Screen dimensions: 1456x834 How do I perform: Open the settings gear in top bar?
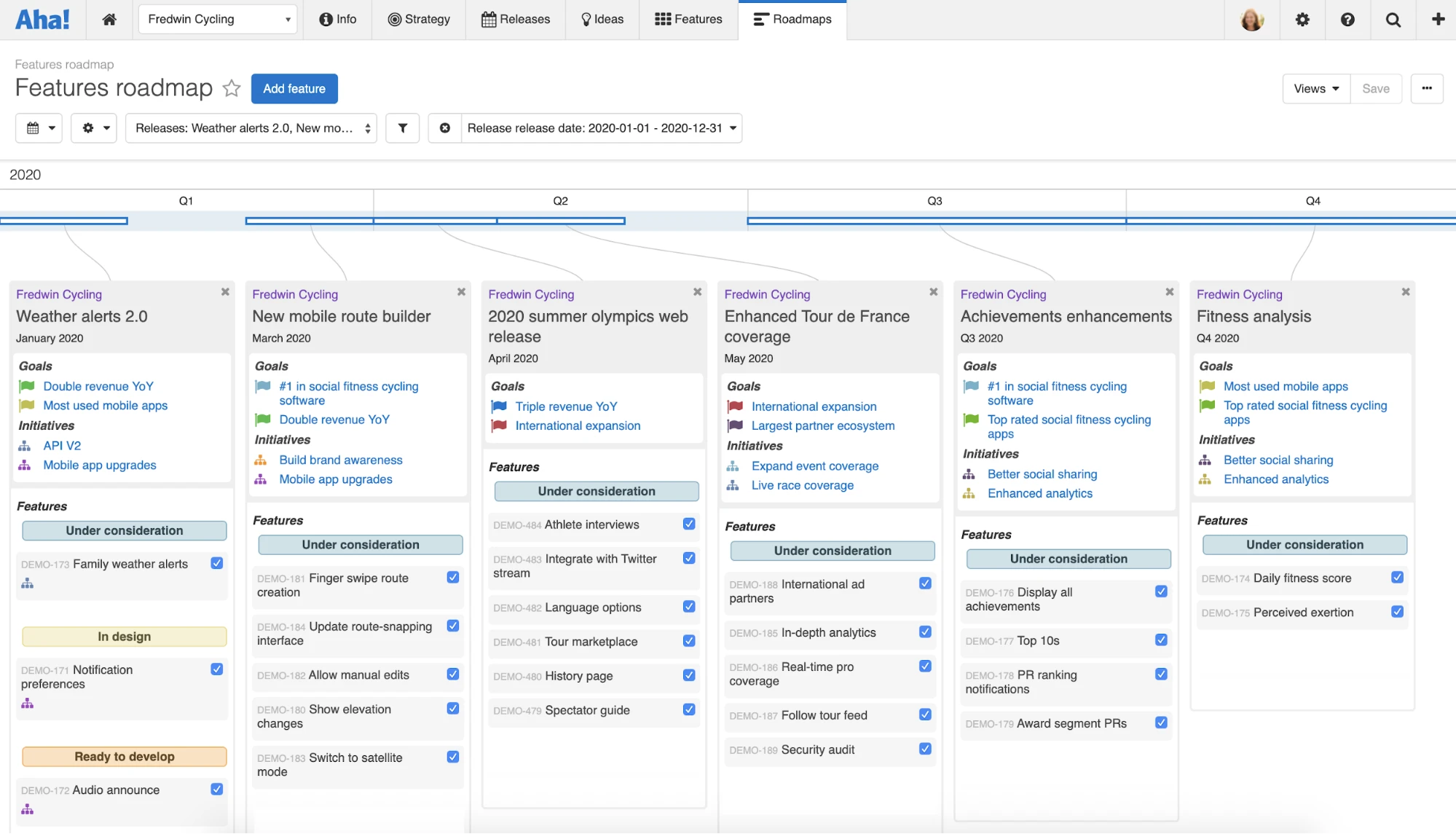coord(1302,20)
